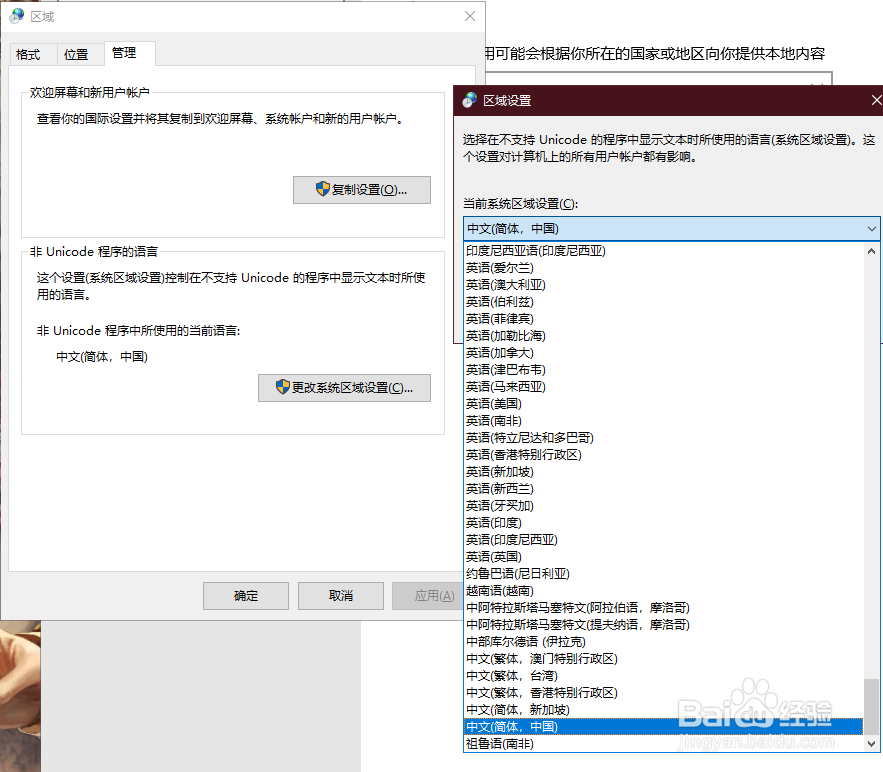Close the 区域 window
Image resolution: width=883 pixels, height=772 pixels.
pos(470,16)
